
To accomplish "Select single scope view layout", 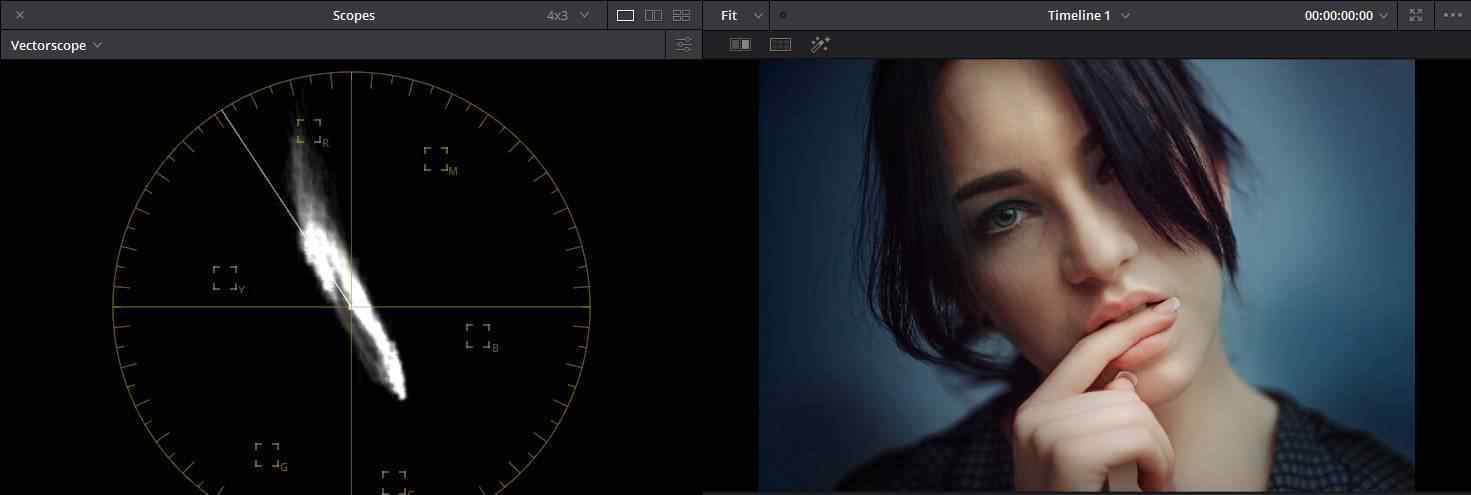I will click(625, 15).
